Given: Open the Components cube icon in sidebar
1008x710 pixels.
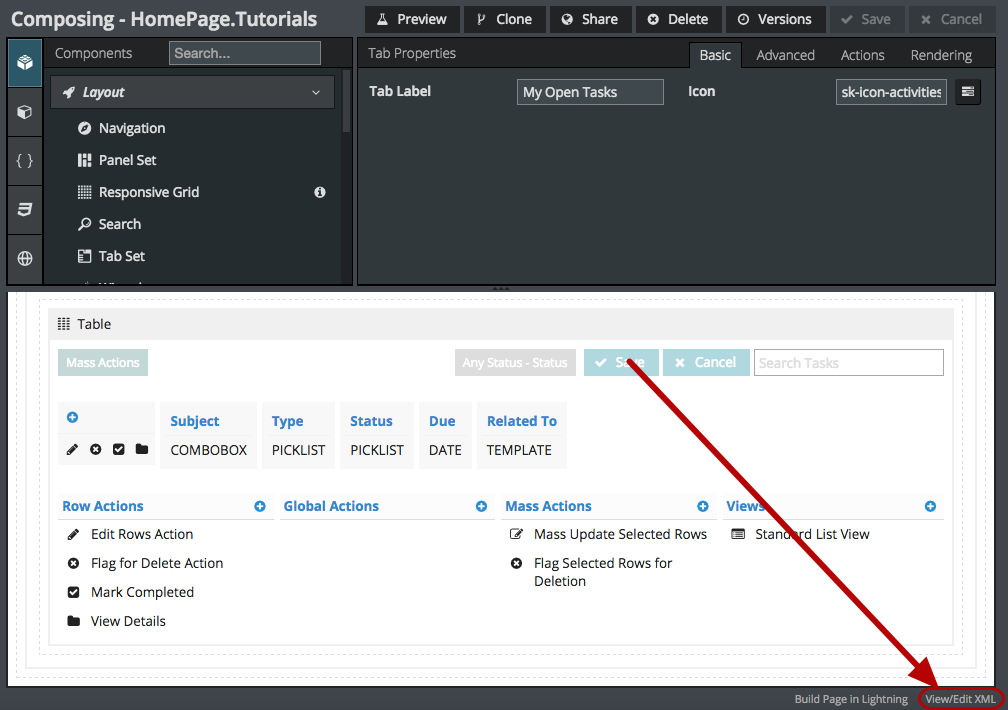Looking at the screenshot, I should coord(25,63).
